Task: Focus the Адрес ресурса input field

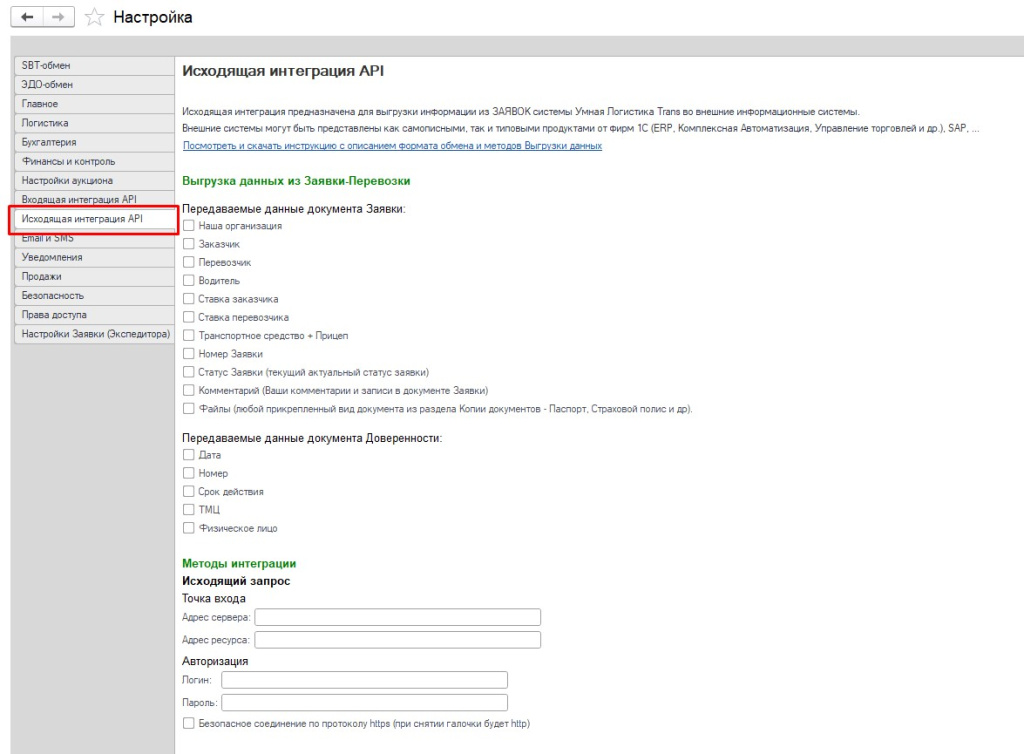Action: pos(397,640)
